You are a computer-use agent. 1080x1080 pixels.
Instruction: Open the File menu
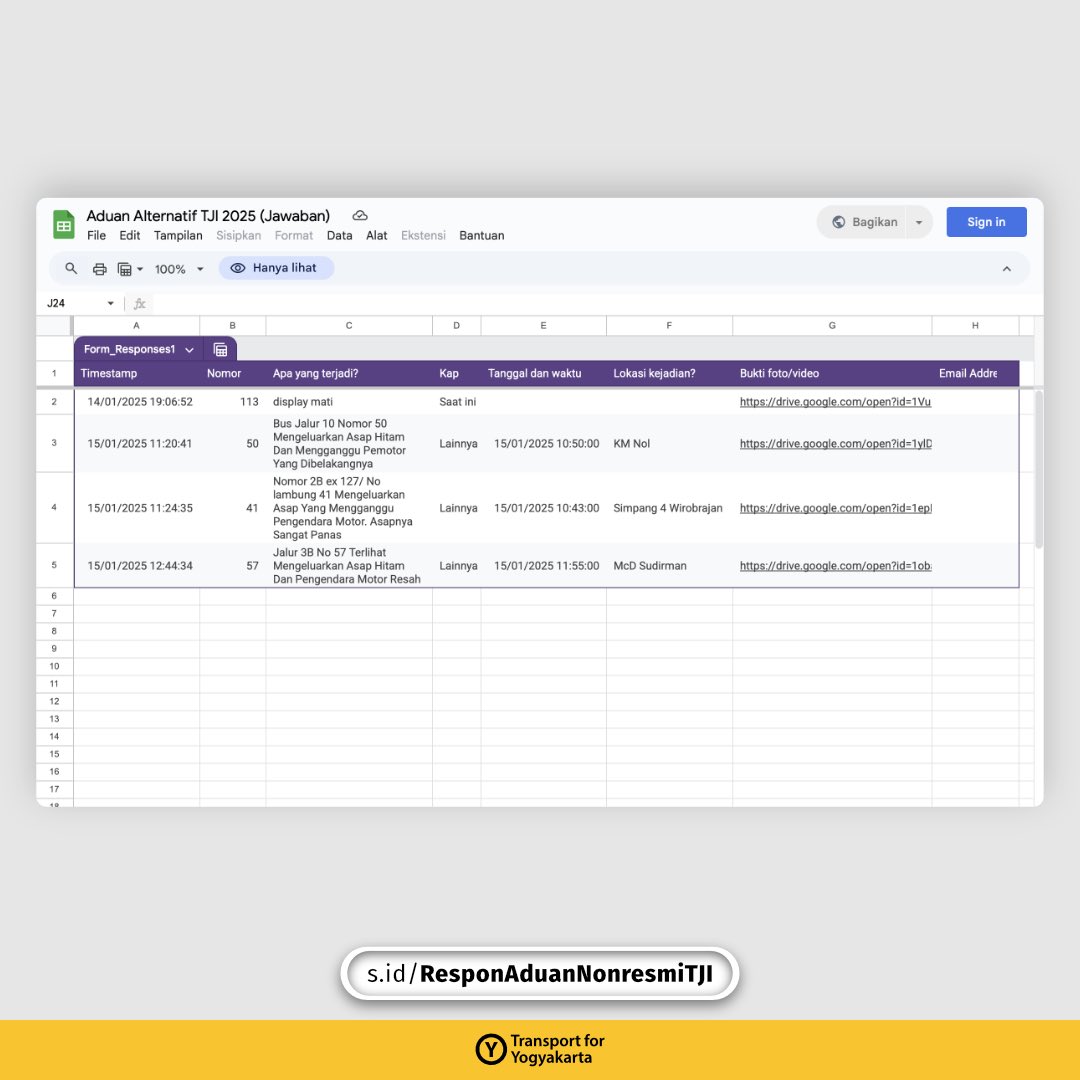click(x=96, y=236)
